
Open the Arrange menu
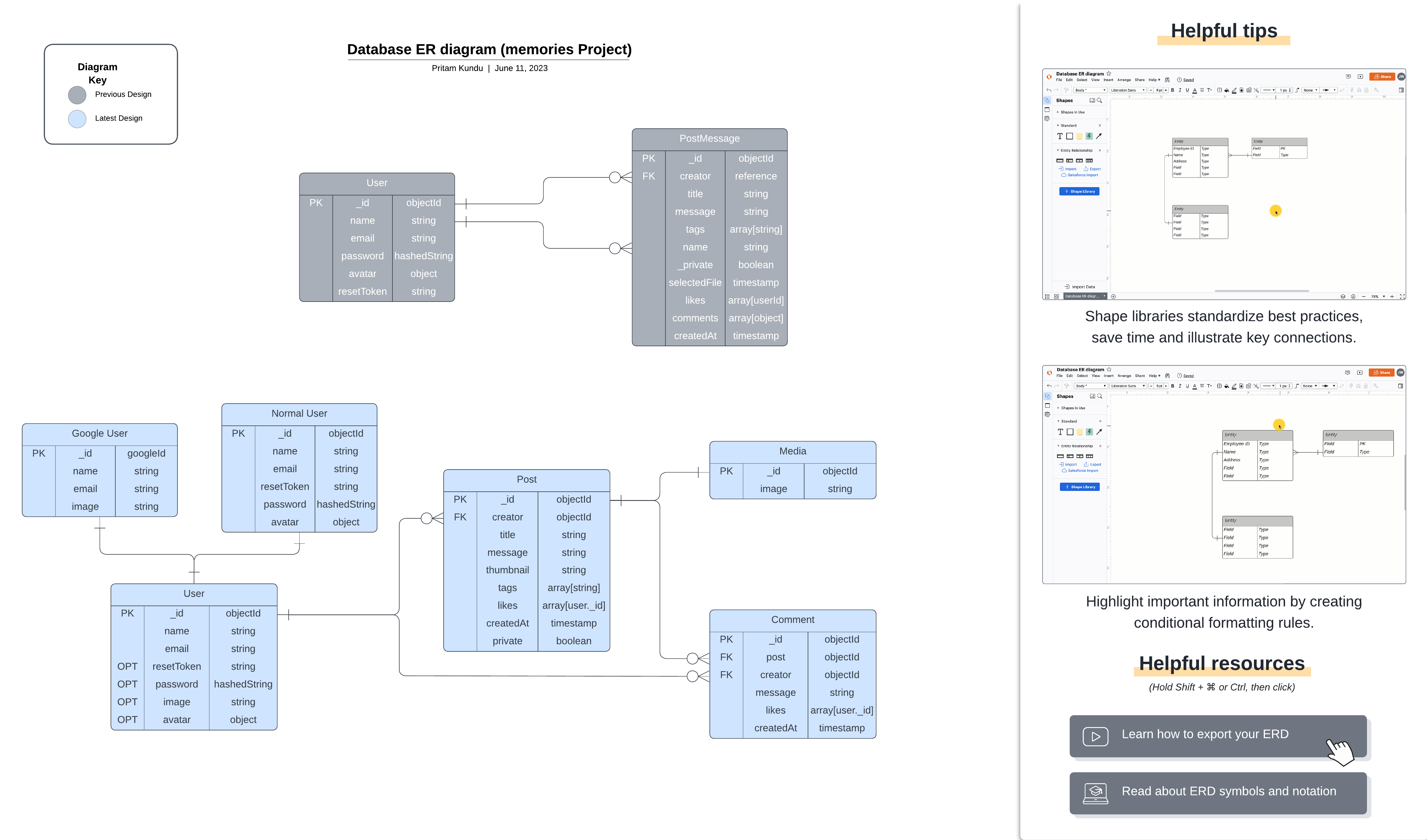[x=1124, y=80]
